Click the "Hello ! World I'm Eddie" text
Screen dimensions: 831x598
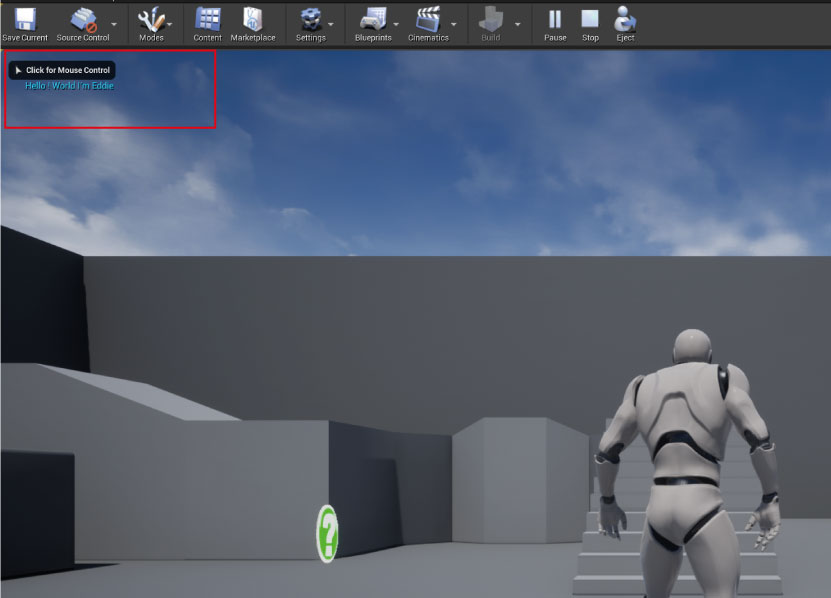(69, 86)
